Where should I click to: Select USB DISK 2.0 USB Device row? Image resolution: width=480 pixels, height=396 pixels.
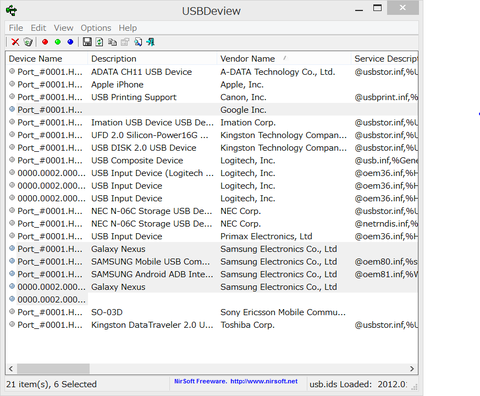pos(212,148)
